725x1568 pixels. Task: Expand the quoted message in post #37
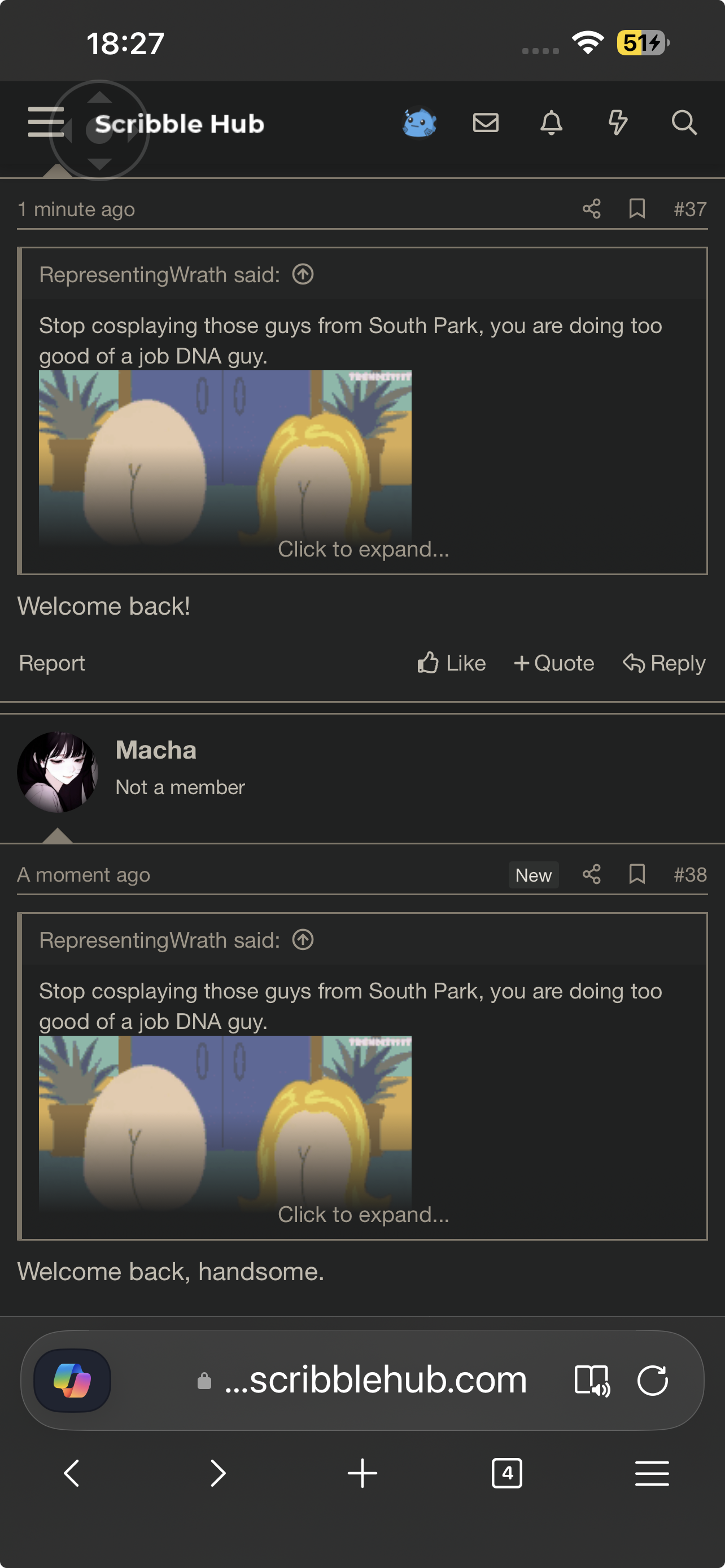click(x=364, y=549)
